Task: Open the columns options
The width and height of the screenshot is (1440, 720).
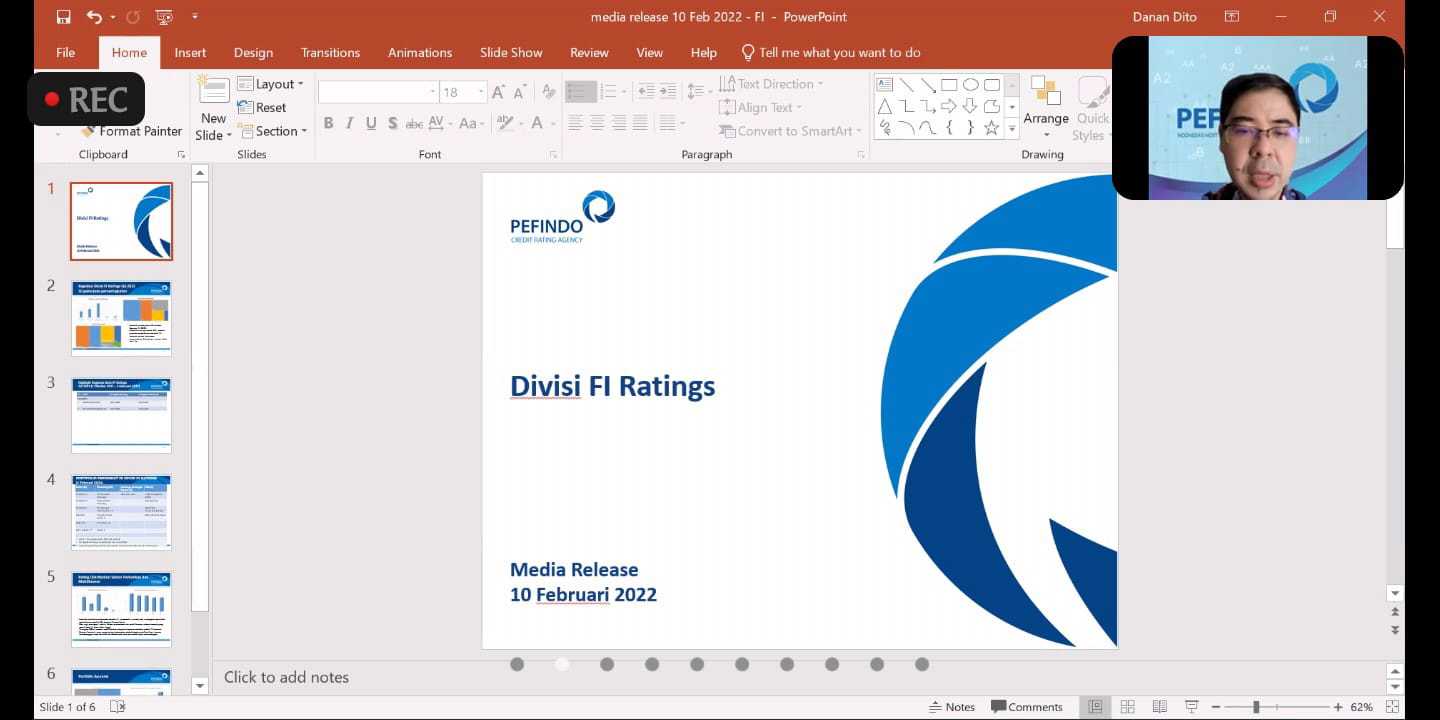Action: (x=671, y=123)
